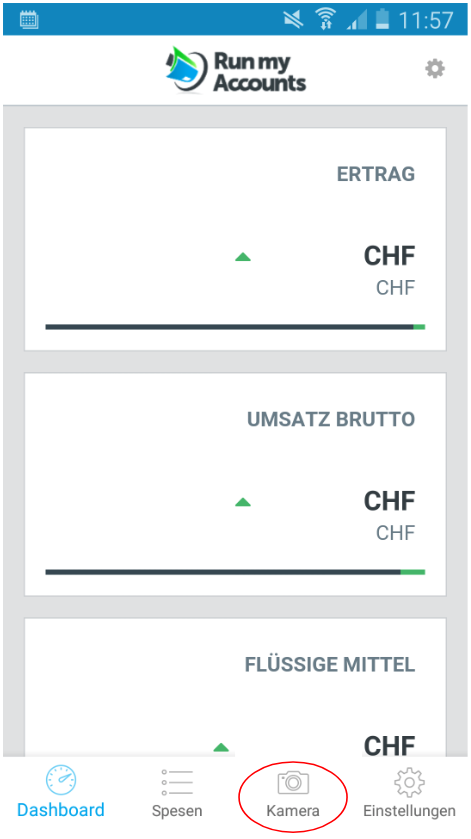This screenshot has height=839, width=471.
Task: Tap the Dashboard speedometer icon
Action: [x=60, y=780]
